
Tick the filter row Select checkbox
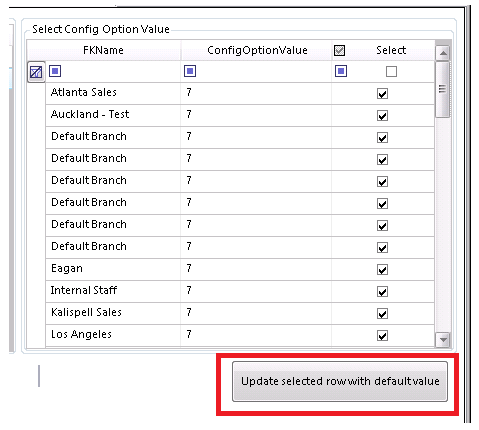(x=391, y=71)
